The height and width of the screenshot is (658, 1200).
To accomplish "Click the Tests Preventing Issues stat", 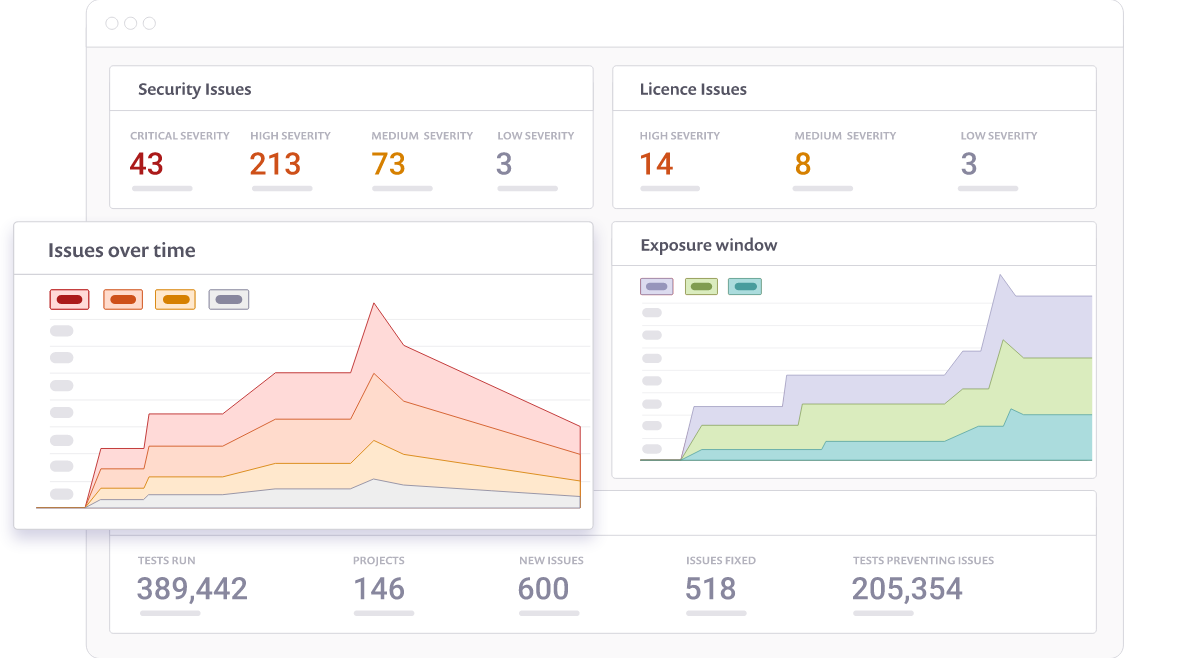I will (906, 589).
